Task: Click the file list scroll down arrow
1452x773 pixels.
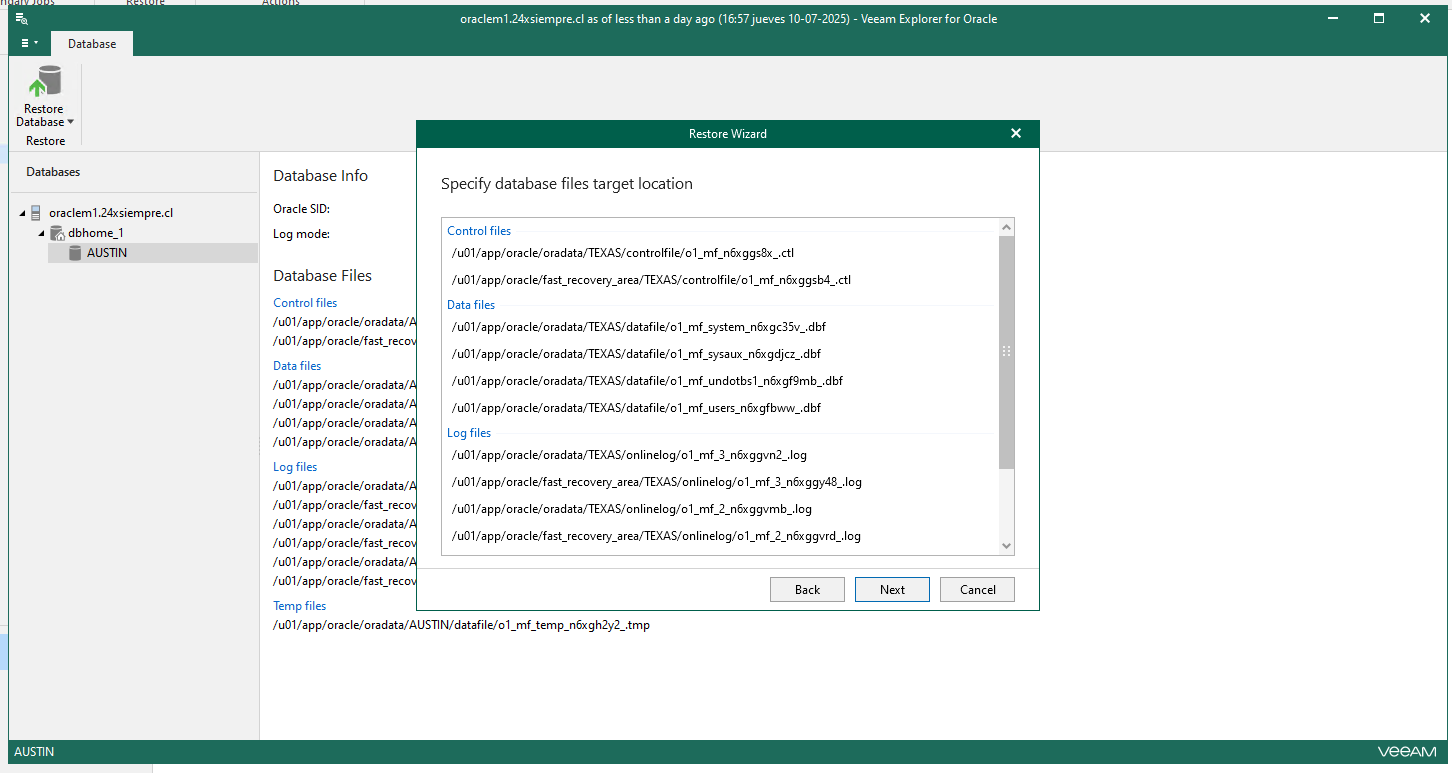Action: [1007, 546]
